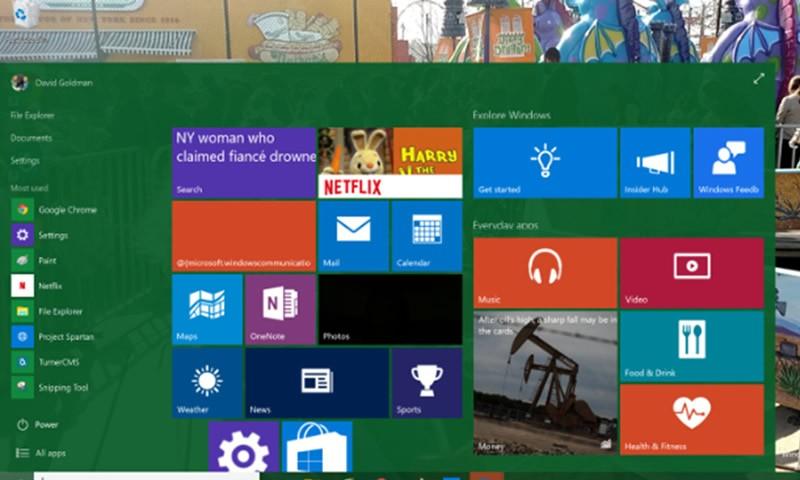The width and height of the screenshot is (800, 480).
Task: Open the OneNote tile
Action: tap(280, 309)
